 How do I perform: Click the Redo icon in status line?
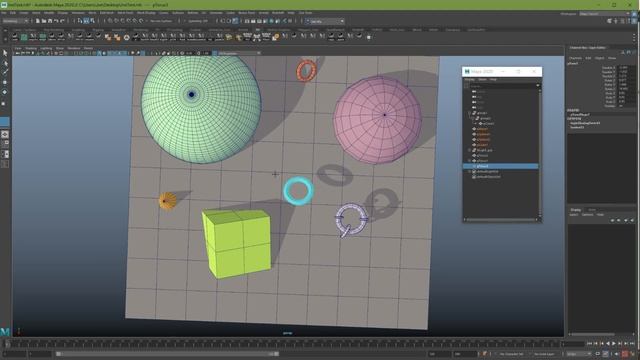[62, 21]
